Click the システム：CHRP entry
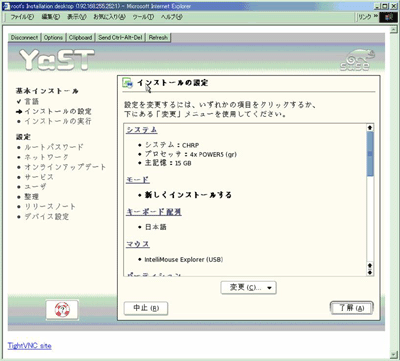 point(172,145)
